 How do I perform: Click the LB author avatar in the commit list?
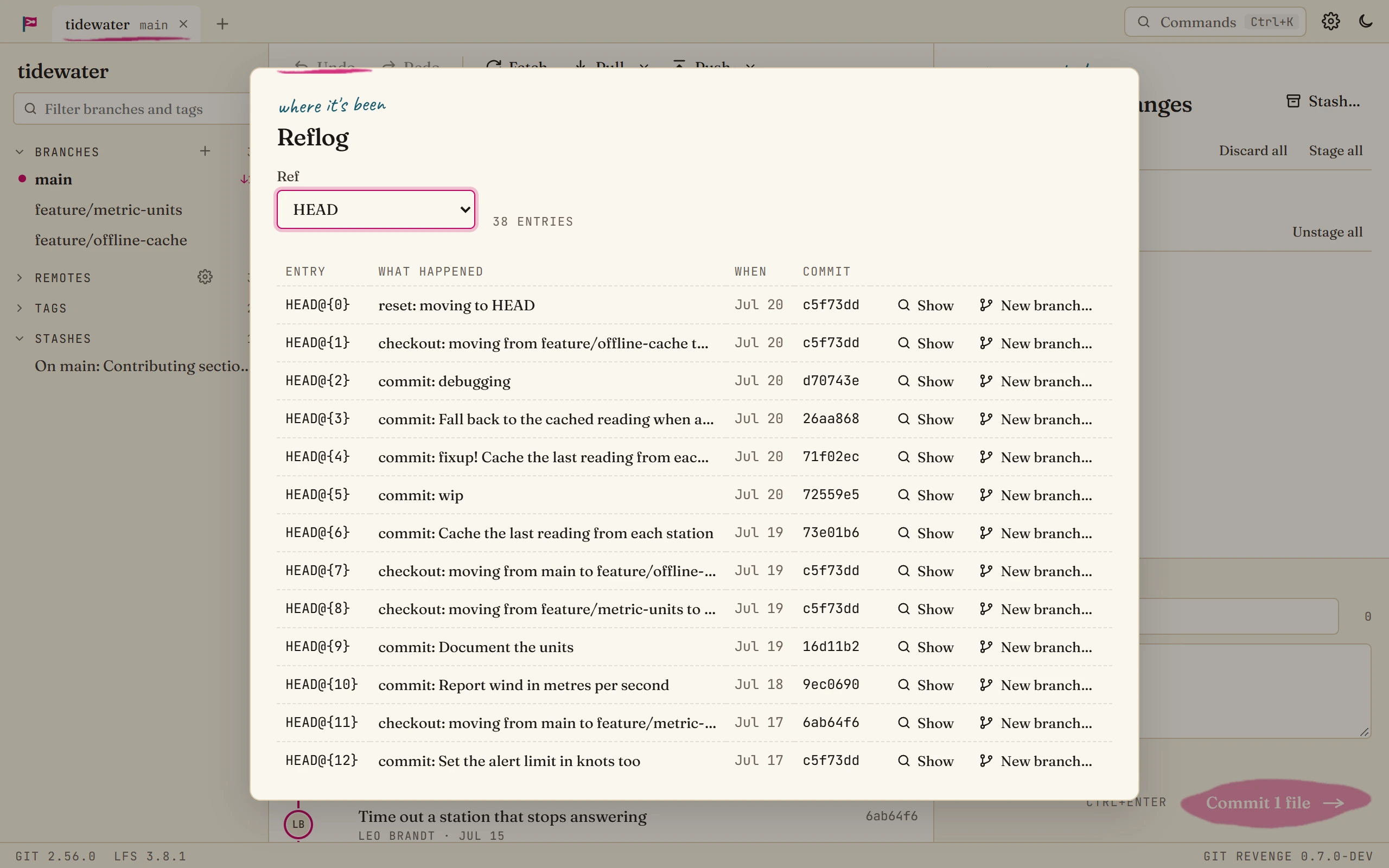[298, 824]
